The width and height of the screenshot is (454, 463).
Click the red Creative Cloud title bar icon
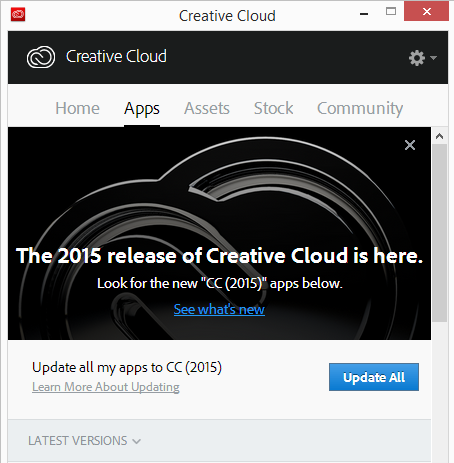click(x=18, y=15)
